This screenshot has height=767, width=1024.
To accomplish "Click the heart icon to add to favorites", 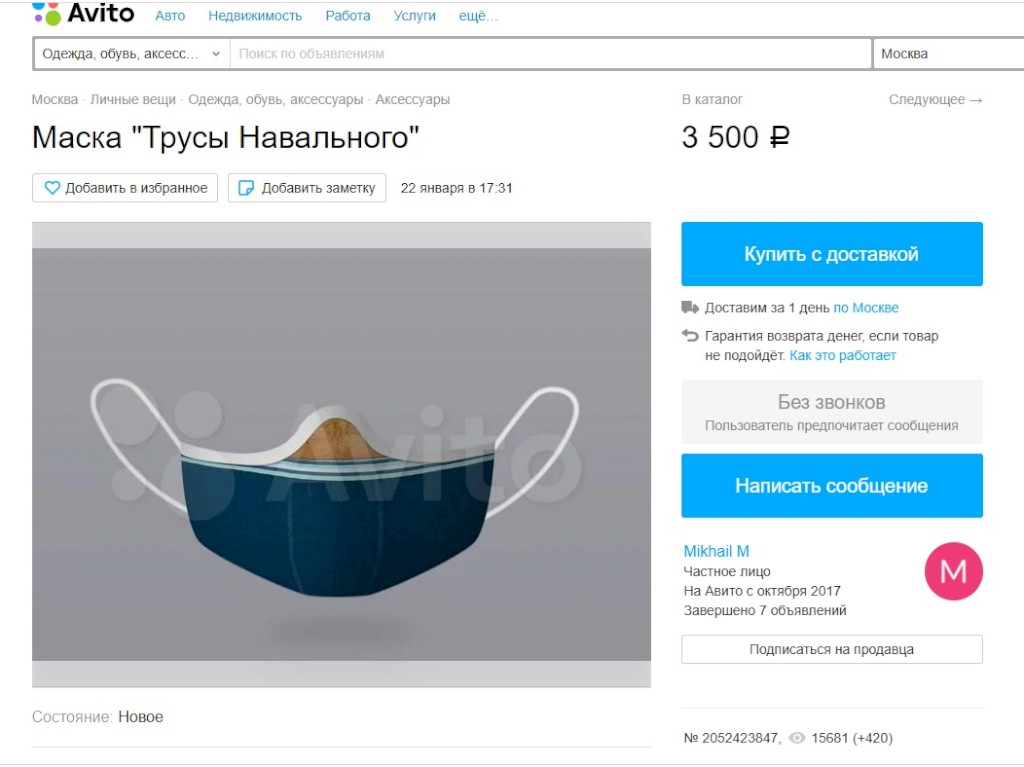I will click(x=52, y=188).
